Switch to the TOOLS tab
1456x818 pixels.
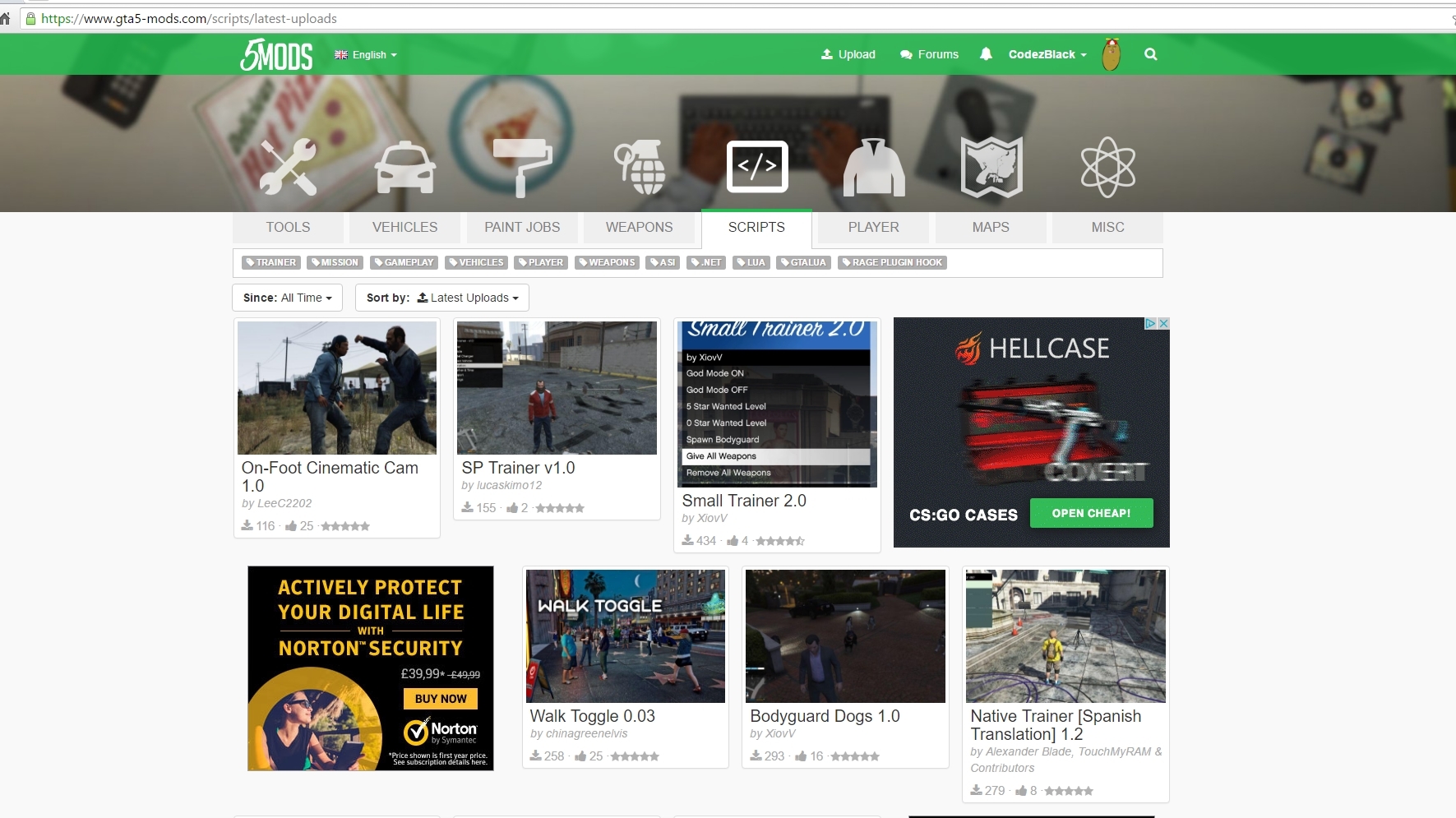coord(288,228)
